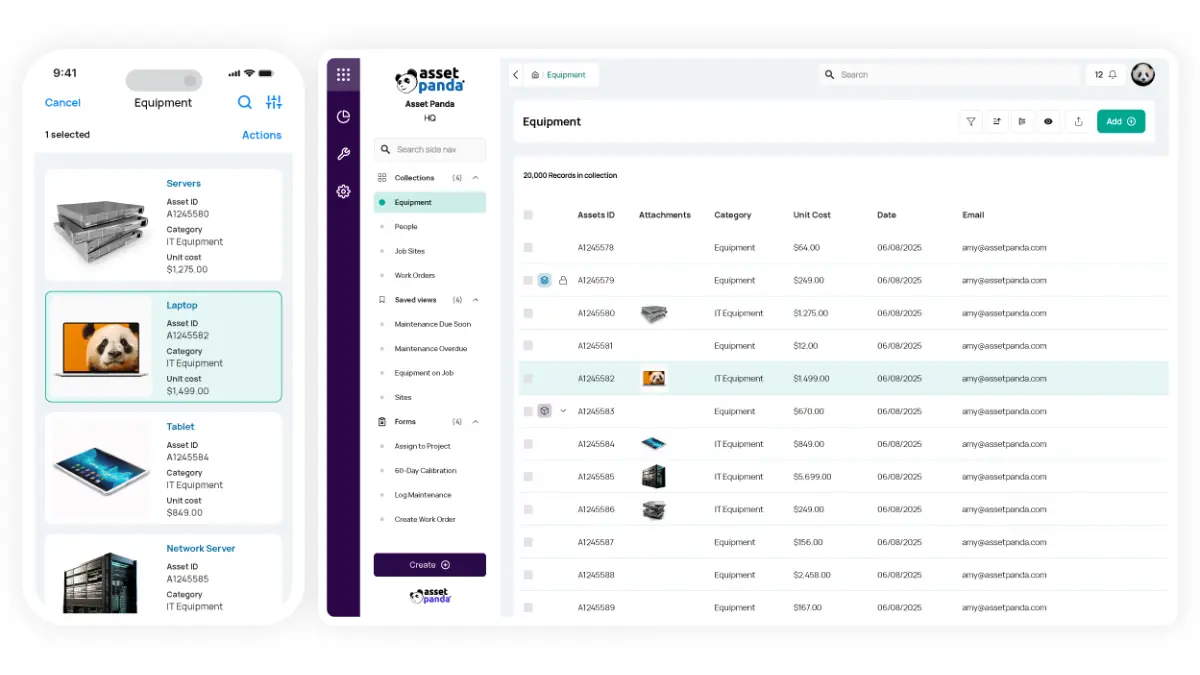Expand row A1245583 using its chevron
This screenshot has height=675, width=1200.
pos(563,411)
